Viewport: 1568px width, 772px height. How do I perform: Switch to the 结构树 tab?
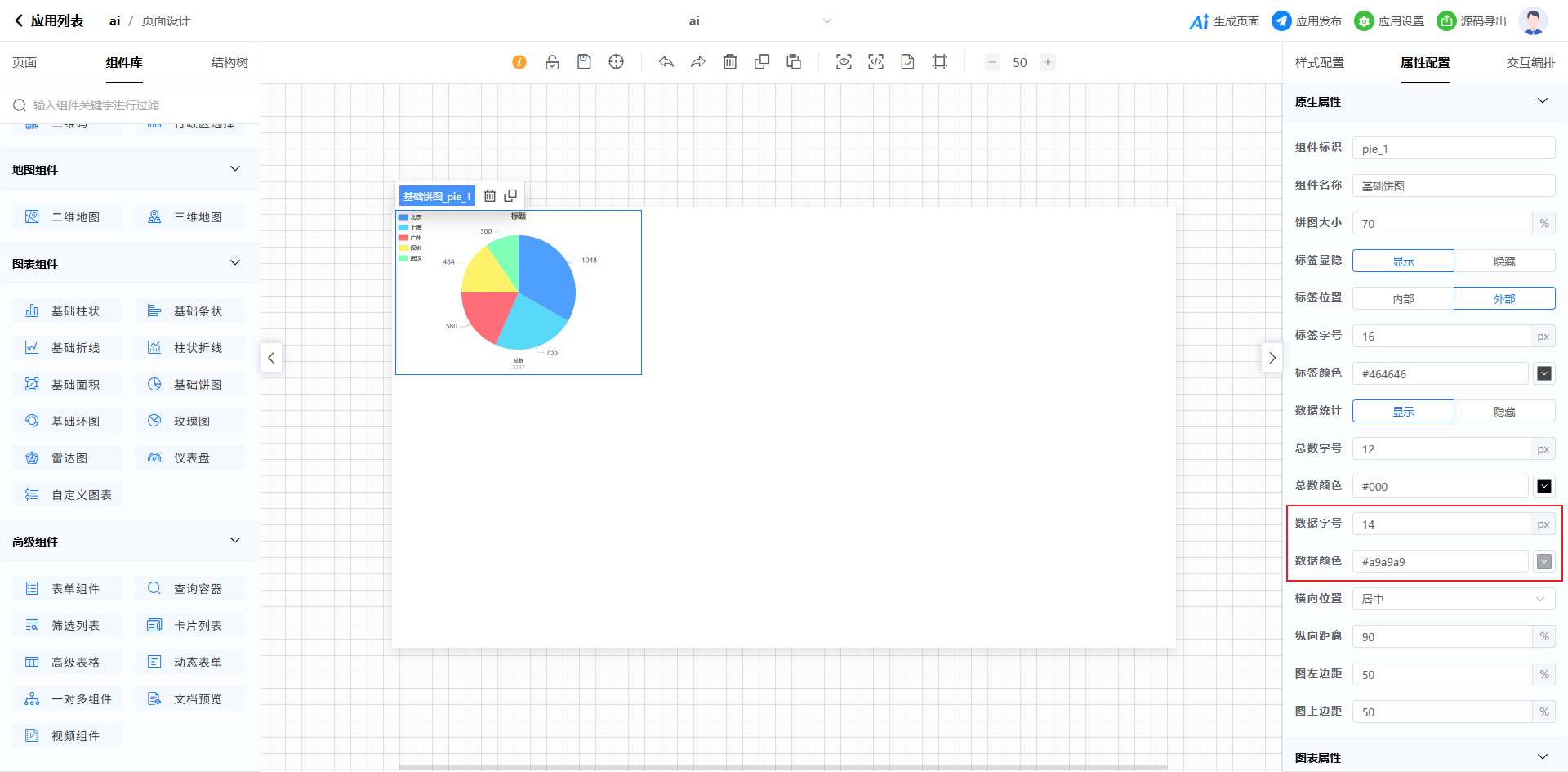point(229,63)
